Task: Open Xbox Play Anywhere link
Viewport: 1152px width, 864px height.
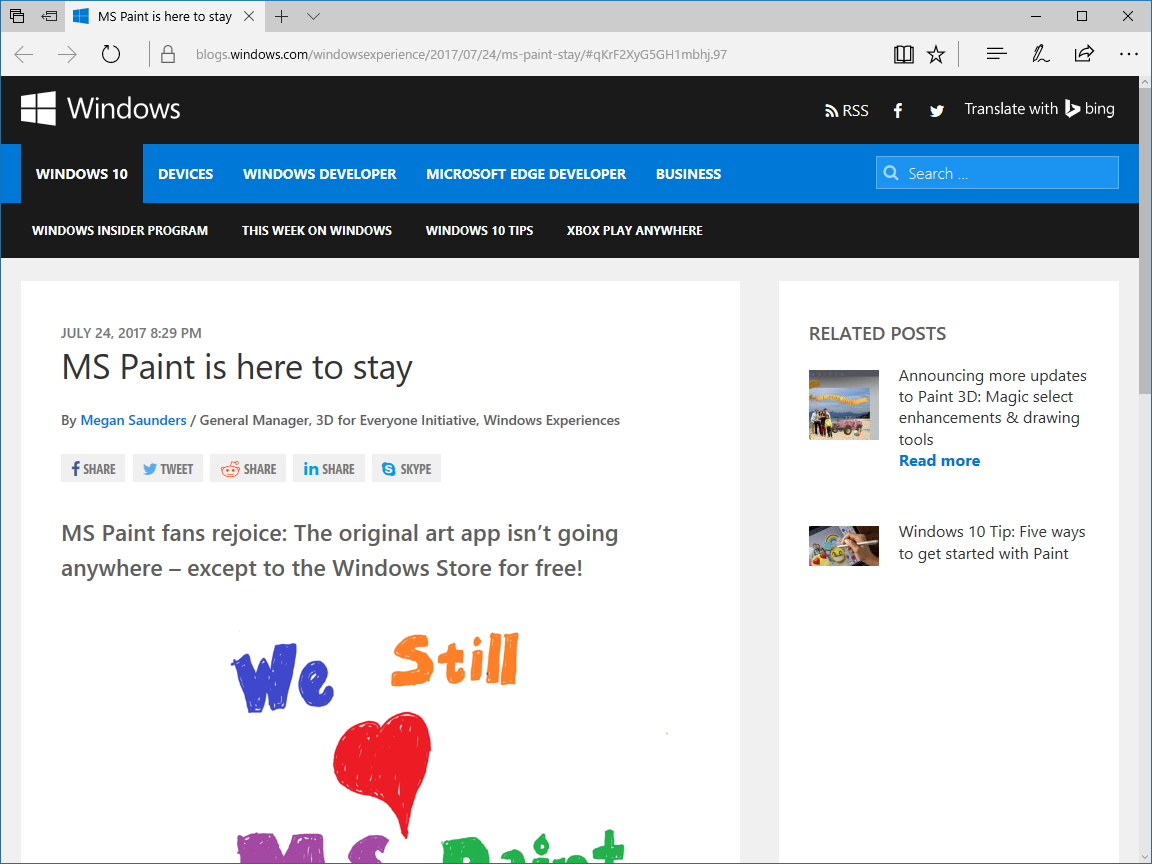Action: click(635, 230)
